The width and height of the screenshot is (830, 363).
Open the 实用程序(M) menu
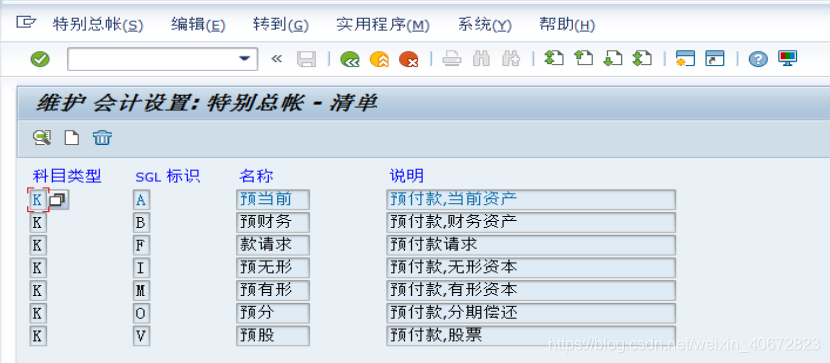click(x=383, y=24)
